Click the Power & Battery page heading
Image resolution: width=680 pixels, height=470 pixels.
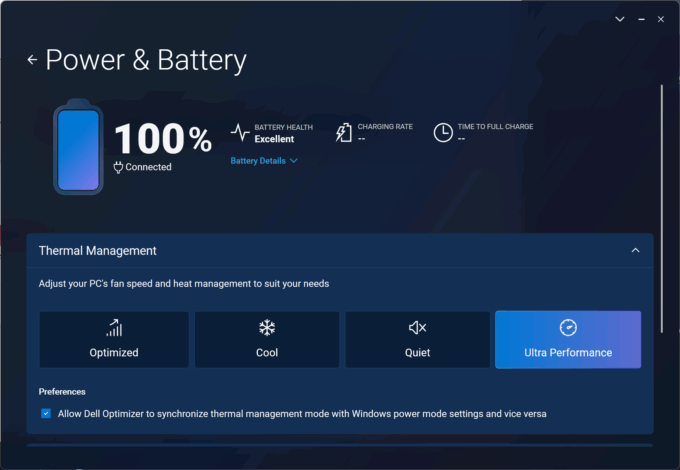pyautogui.click(x=146, y=60)
